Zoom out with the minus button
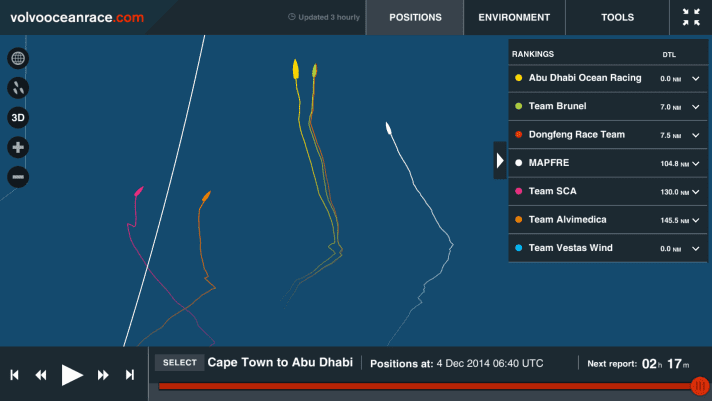The width and height of the screenshot is (712, 401). click(18, 177)
